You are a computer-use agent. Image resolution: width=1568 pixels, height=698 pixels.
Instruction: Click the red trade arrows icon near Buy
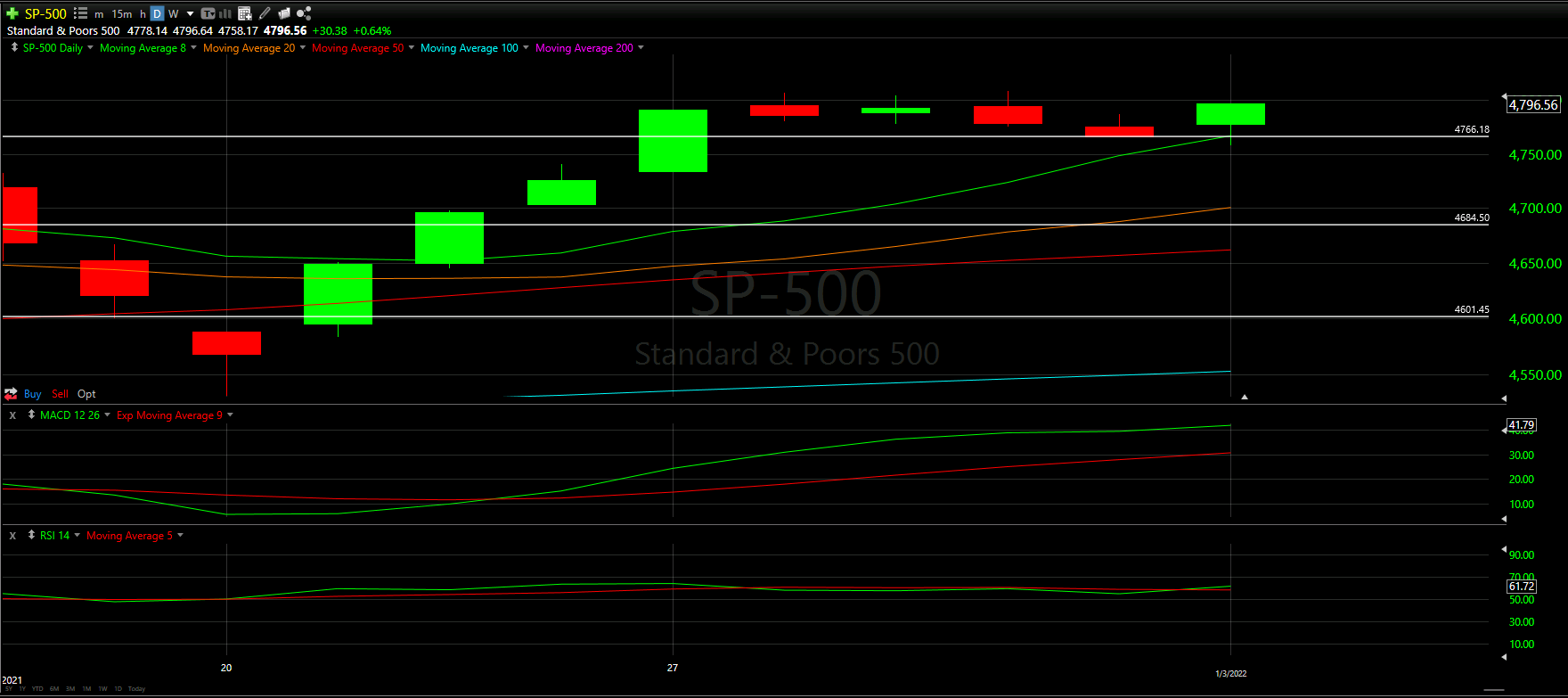coord(12,393)
